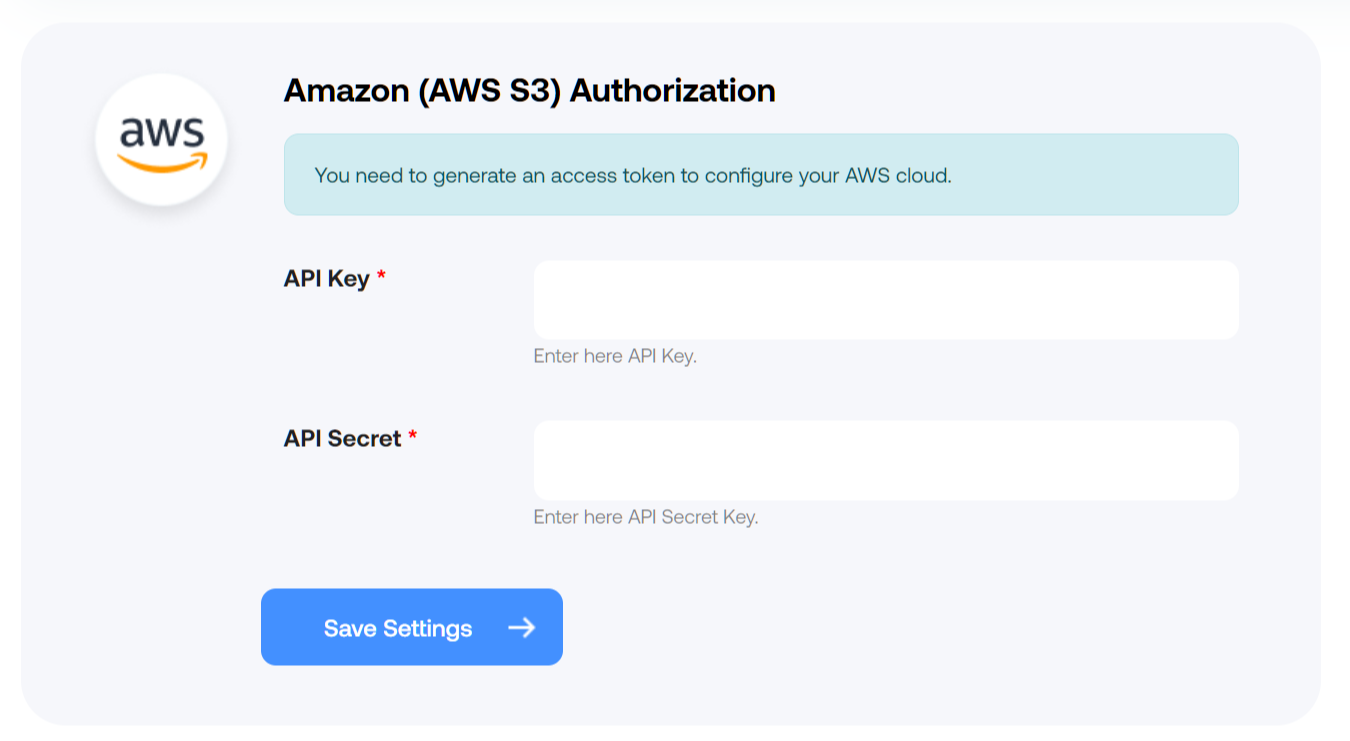The image size is (1350, 741).
Task: Click the orange smile arrow in AWS logo
Action: (x=162, y=163)
